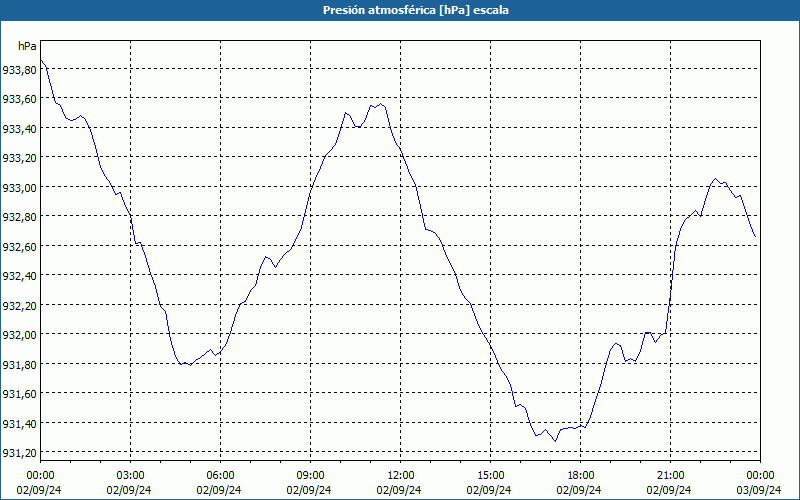Image resolution: width=800 pixels, height=500 pixels.
Task: Click the 03:00 time label
Action: pyautogui.click(x=130, y=476)
